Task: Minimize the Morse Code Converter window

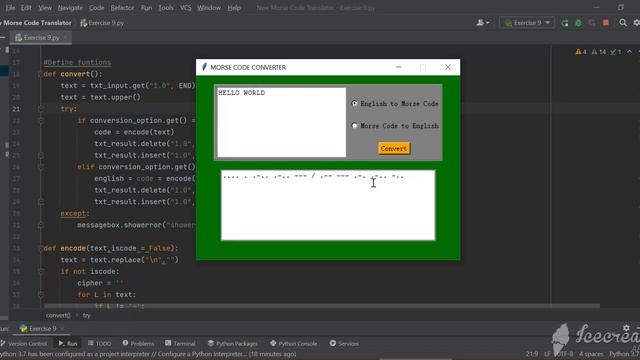Action: pyautogui.click(x=399, y=67)
